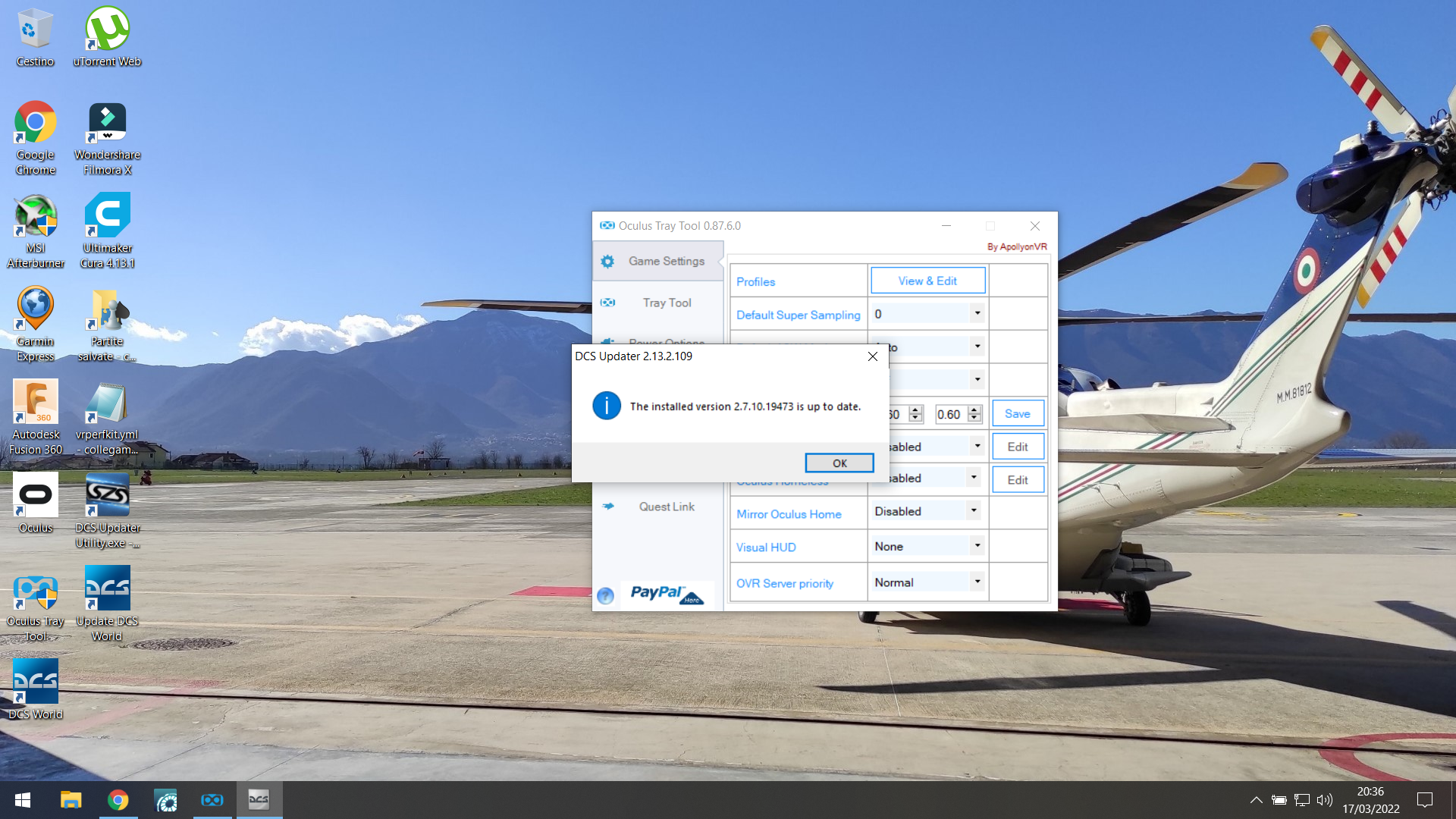Viewport: 1456px width, 819px height.
Task: Open the notification center icon
Action: point(1425,800)
